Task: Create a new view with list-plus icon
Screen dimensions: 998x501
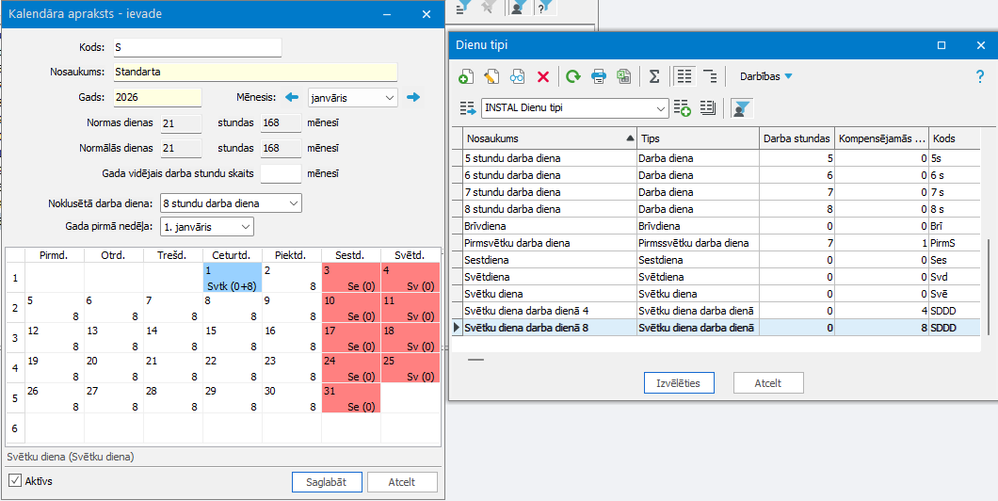Action: 682,109
